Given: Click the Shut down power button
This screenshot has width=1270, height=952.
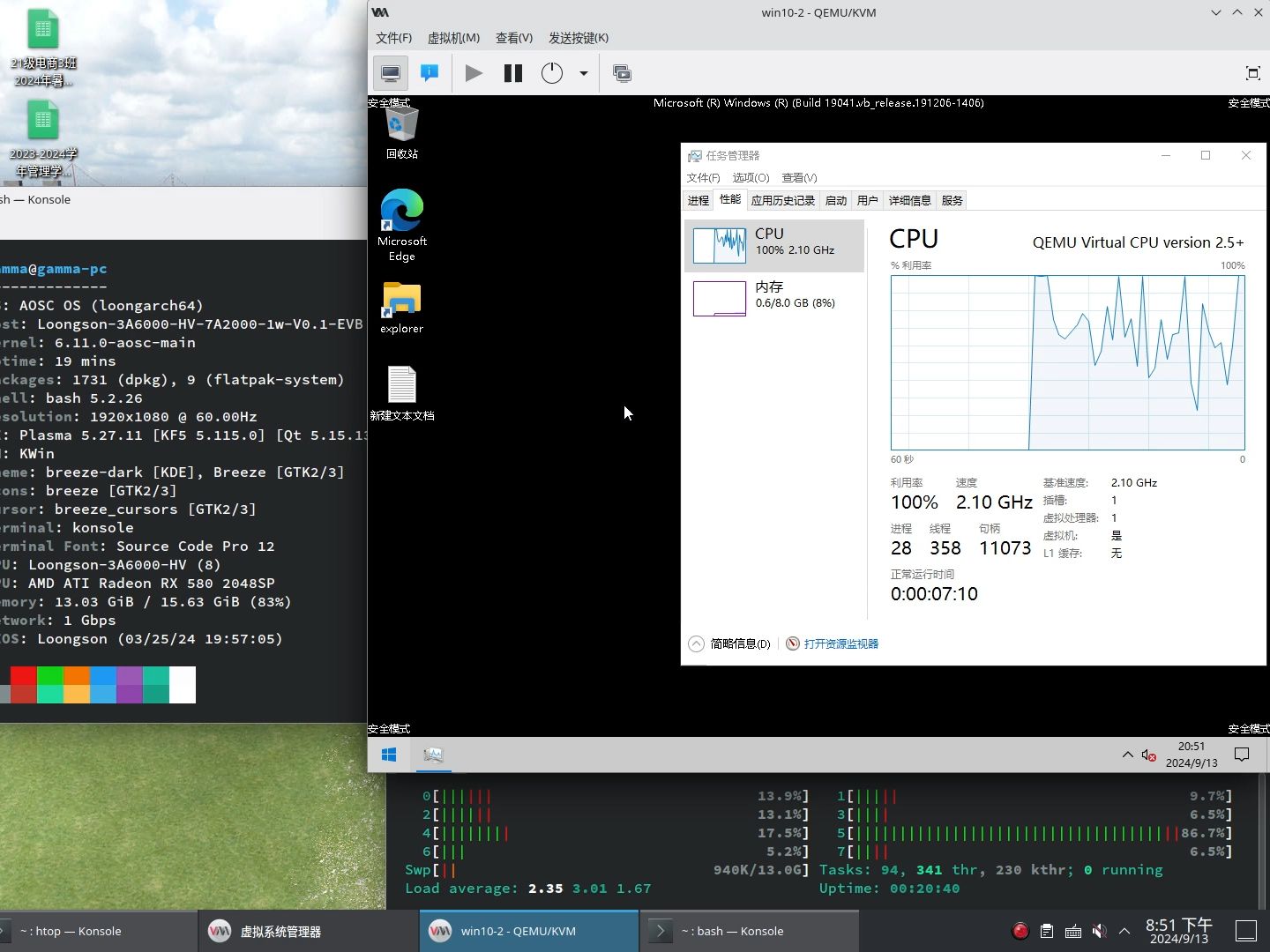Looking at the screenshot, I should 552,73.
